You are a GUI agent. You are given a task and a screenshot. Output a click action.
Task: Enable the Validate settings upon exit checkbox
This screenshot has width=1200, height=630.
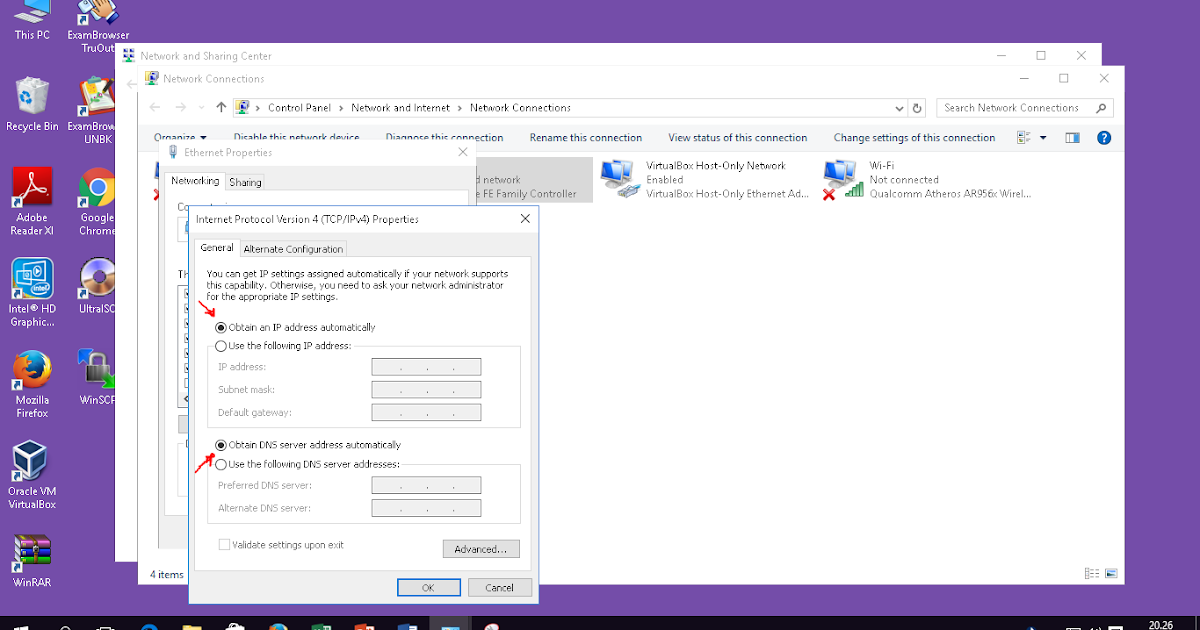(x=225, y=544)
